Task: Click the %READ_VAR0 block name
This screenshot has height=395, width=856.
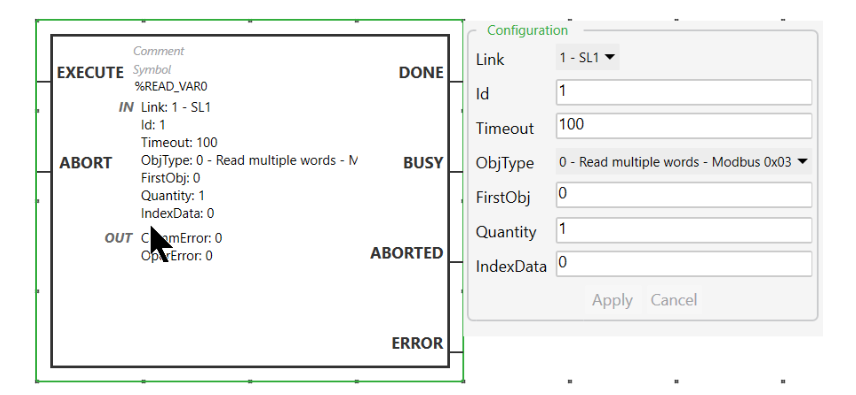Action: click(171, 87)
